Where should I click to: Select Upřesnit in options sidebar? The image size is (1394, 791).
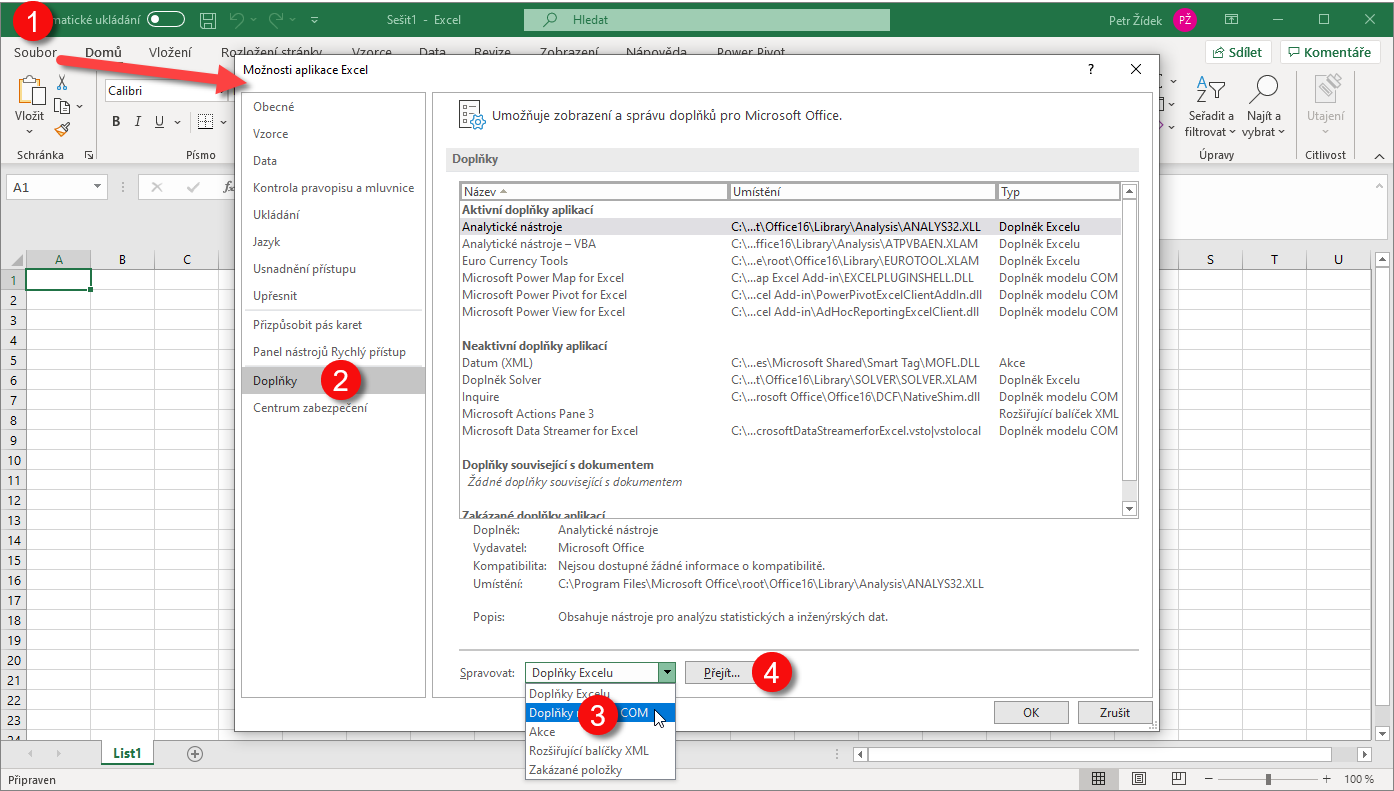click(333, 296)
